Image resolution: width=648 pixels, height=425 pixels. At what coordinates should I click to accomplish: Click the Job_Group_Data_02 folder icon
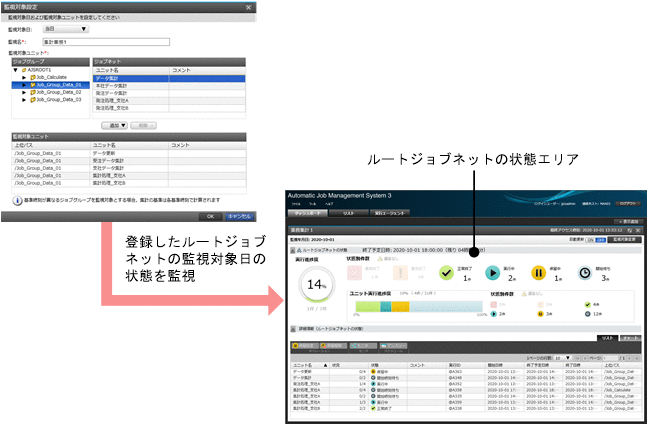coord(33,92)
